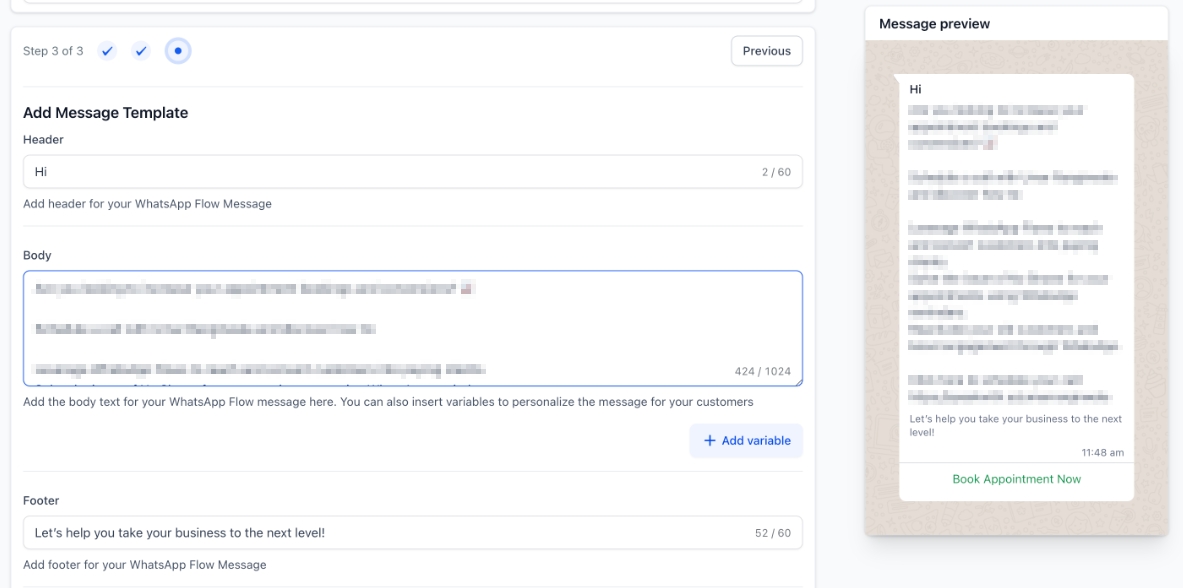The image size is (1183, 588).
Task: Grab the Body textarea resize handle
Action: (x=797, y=381)
